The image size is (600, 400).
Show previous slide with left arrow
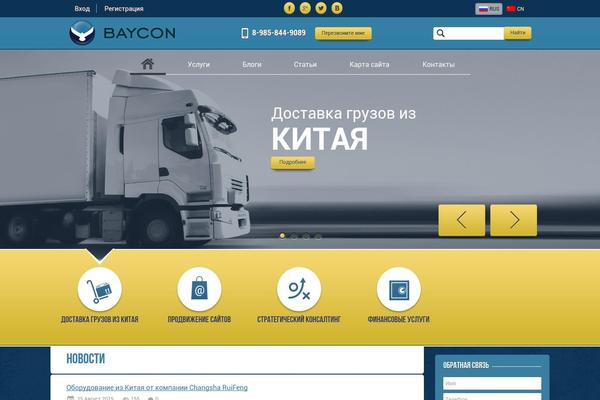click(461, 220)
